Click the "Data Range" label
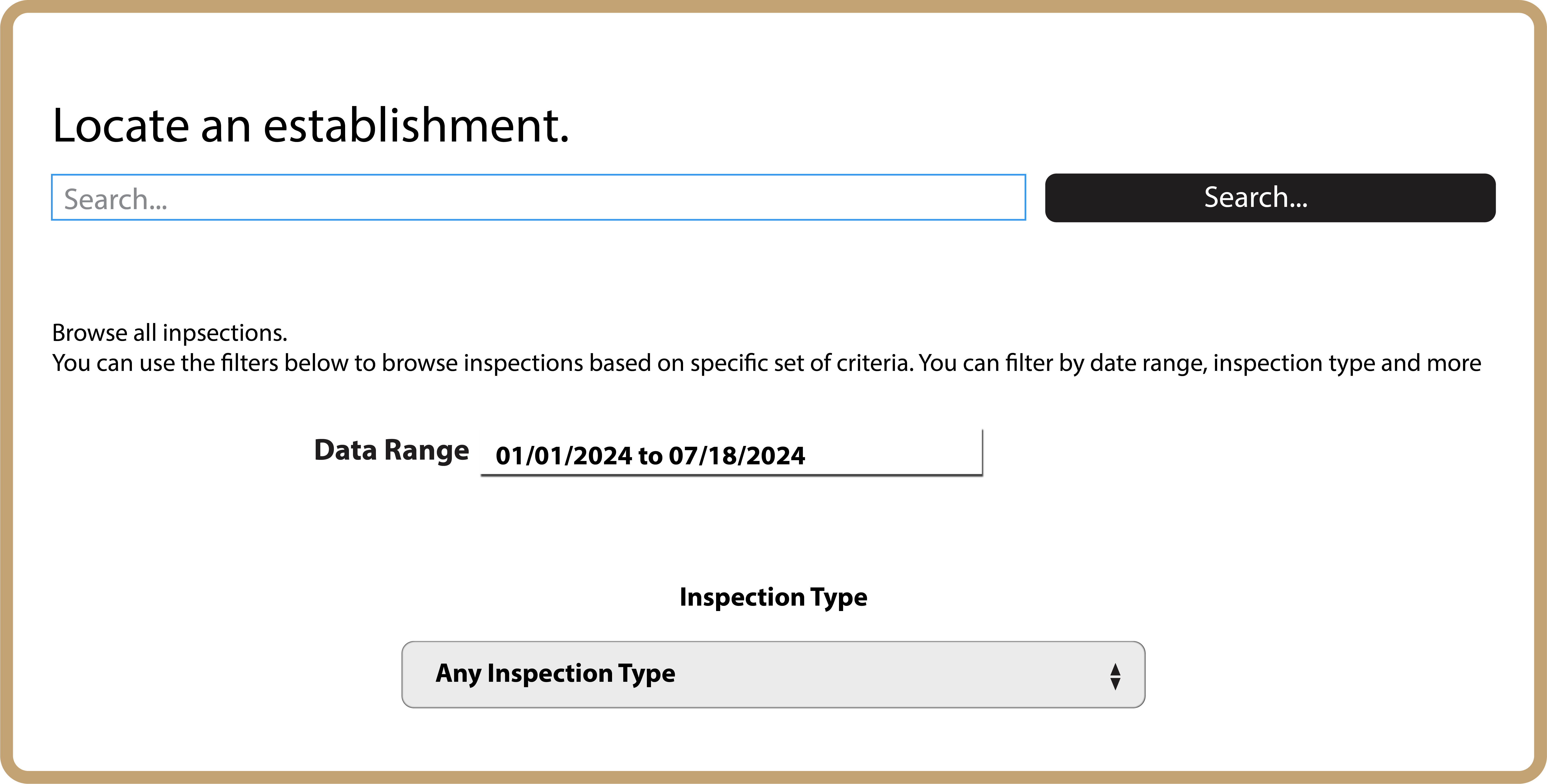The image size is (1547, 784). pos(391,450)
